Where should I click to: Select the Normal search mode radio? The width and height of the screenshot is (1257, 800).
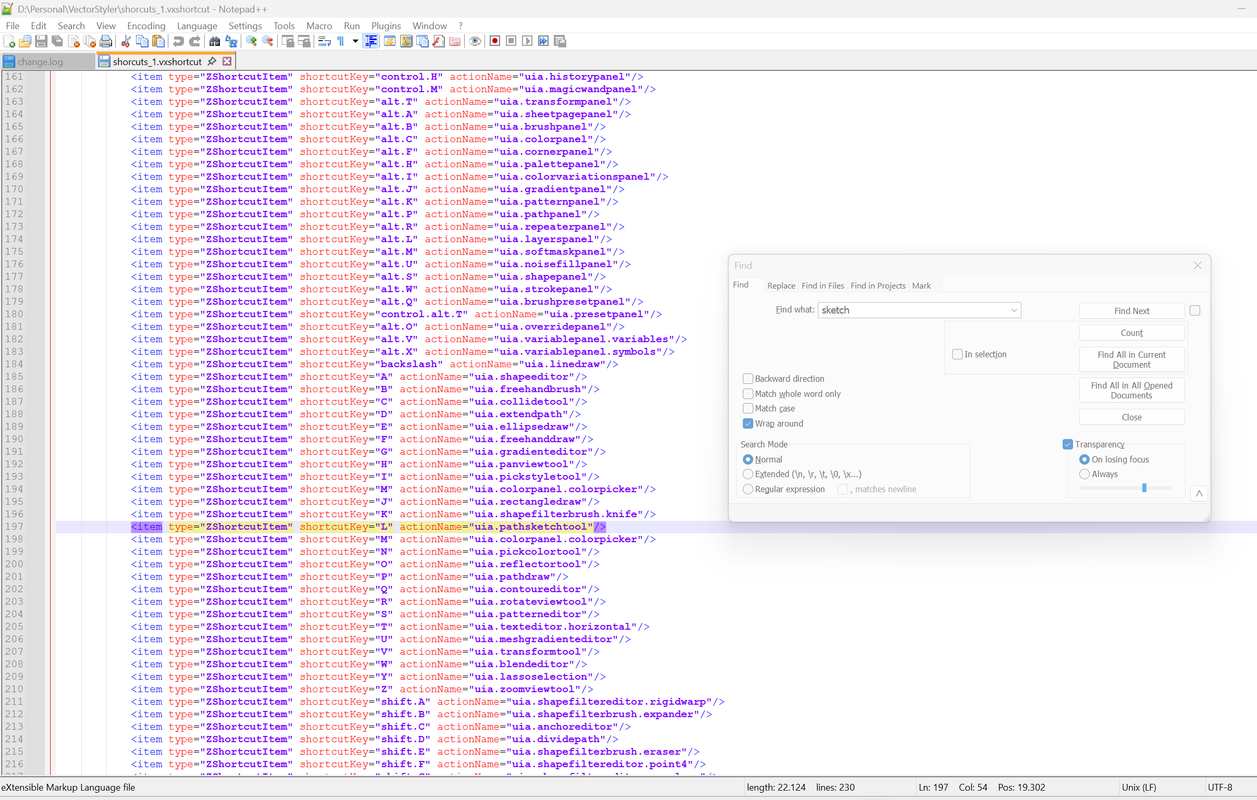click(748, 459)
